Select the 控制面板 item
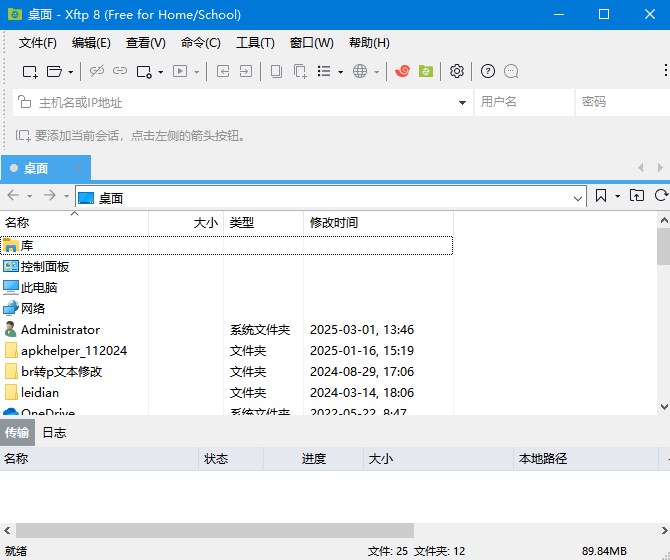Image resolution: width=670 pixels, height=560 pixels. tap(226, 267)
